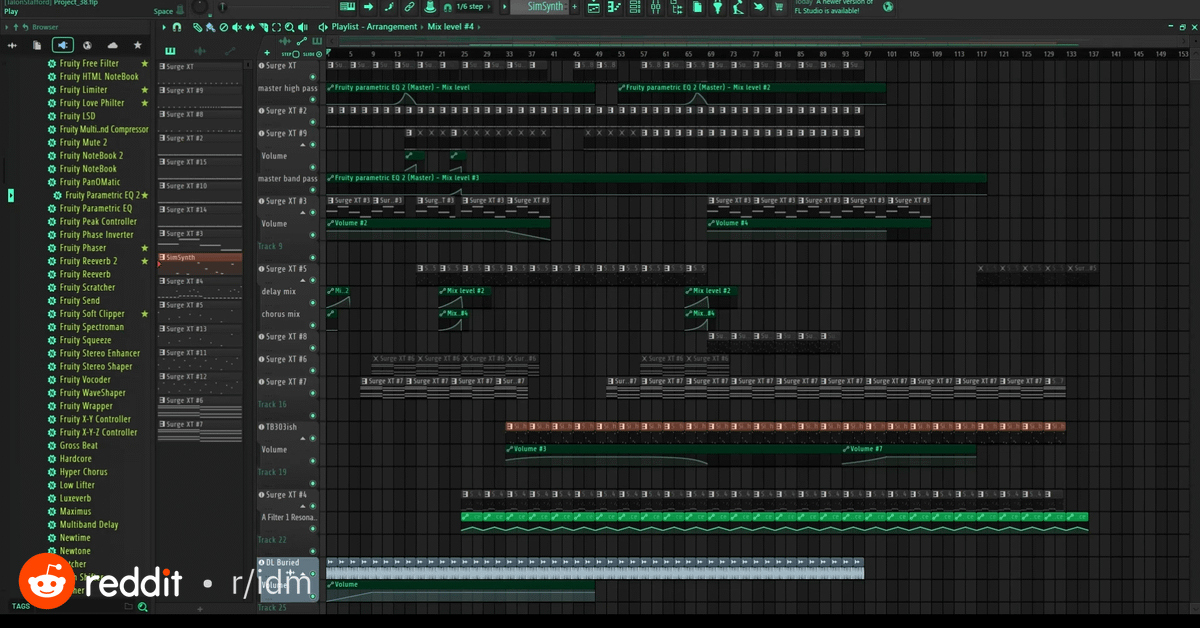Viewport: 1200px width, 628px height.
Task: Open the Mixer window via toolbar icon
Action: click(656, 8)
